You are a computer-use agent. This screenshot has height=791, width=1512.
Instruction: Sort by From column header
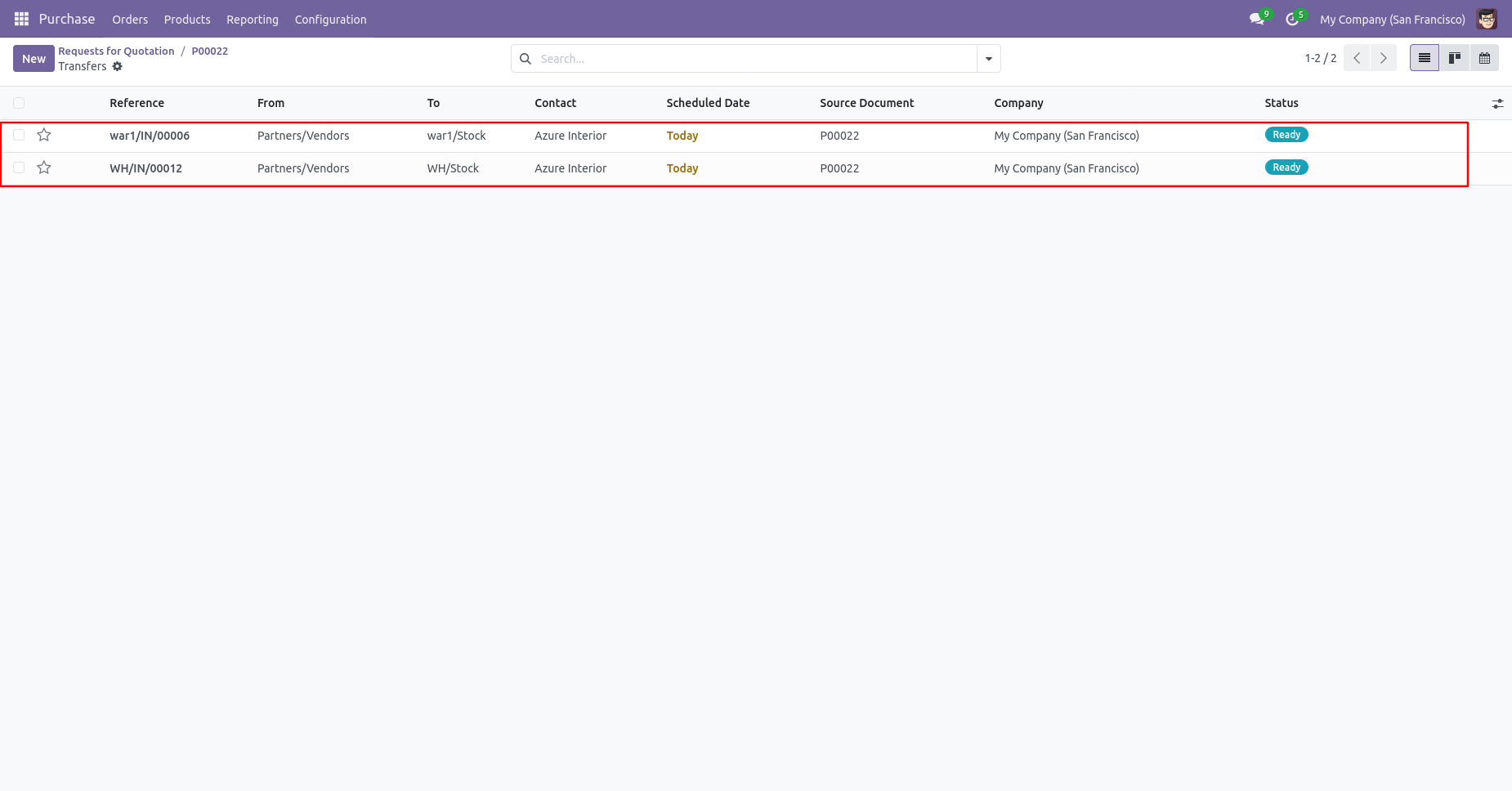tap(271, 103)
